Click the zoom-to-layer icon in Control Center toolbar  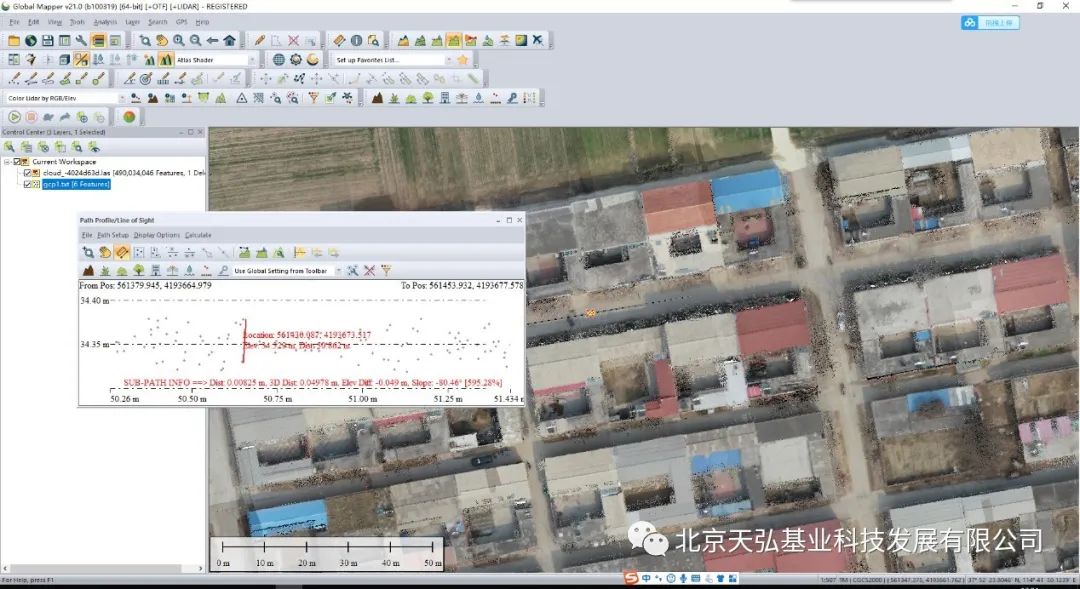click(77, 147)
